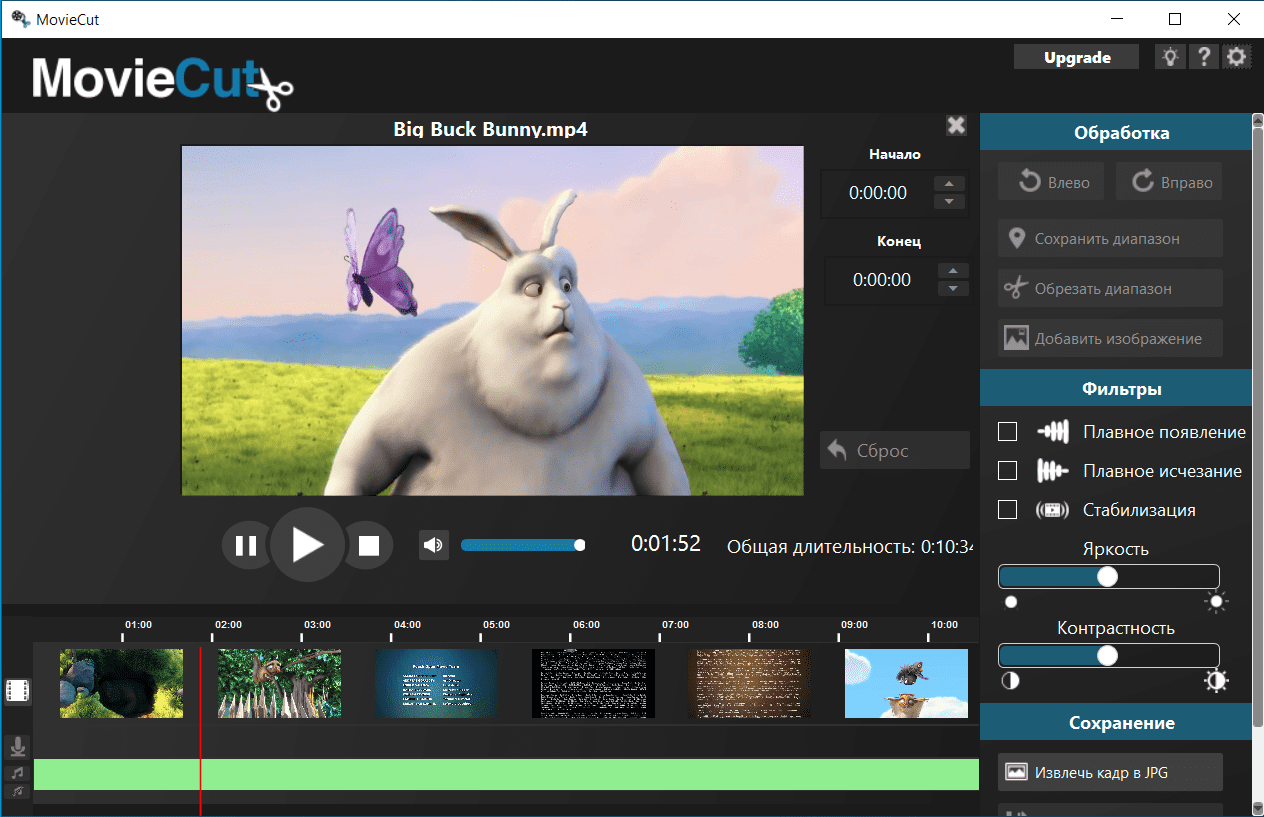Click the 0:01:52 current time display
The width and height of the screenshot is (1264, 817).
pyautogui.click(x=666, y=544)
